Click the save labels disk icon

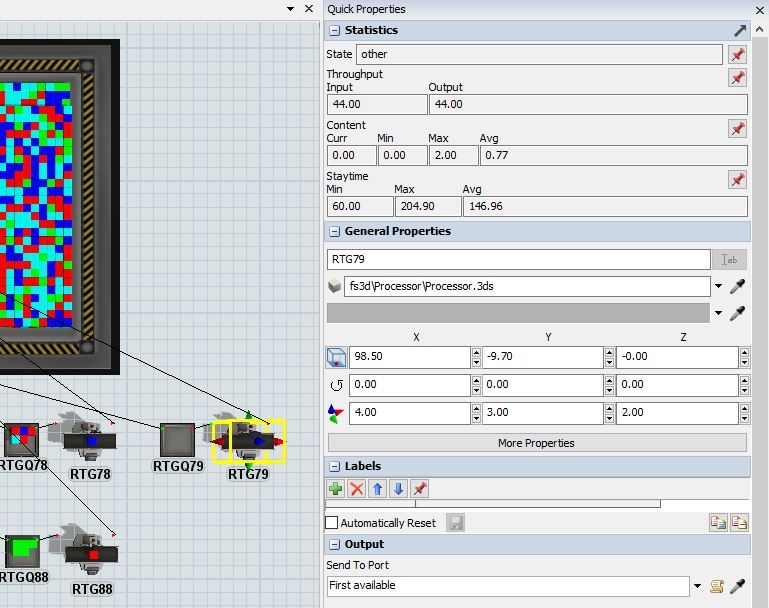click(455, 523)
